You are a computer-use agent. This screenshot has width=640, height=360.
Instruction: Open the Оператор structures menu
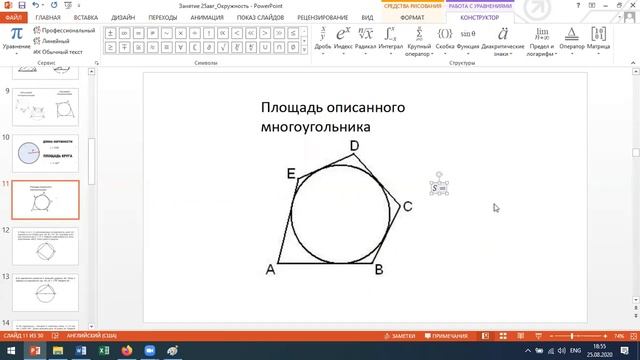point(571,41)
